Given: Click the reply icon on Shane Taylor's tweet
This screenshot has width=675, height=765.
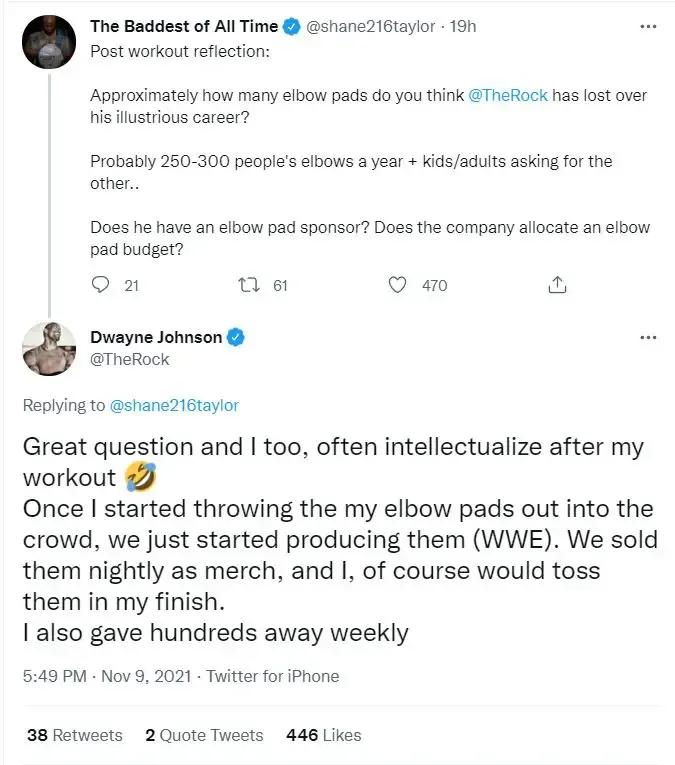Looking at the screenshot, I should tap(101, 285).
